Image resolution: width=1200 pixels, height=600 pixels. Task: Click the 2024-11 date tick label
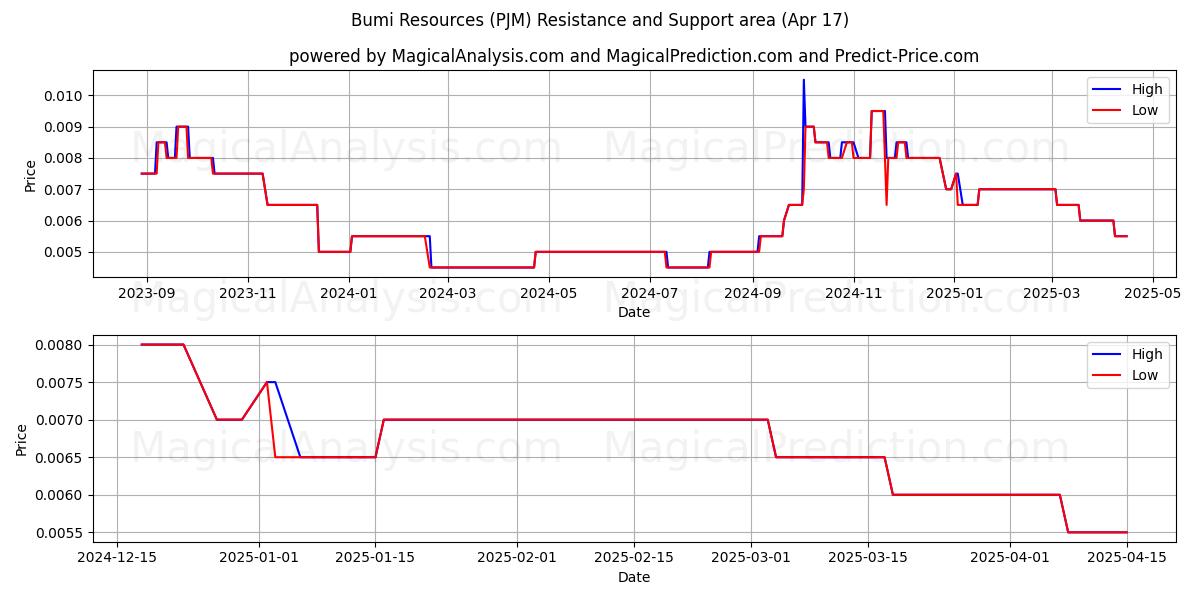point(853,294)
